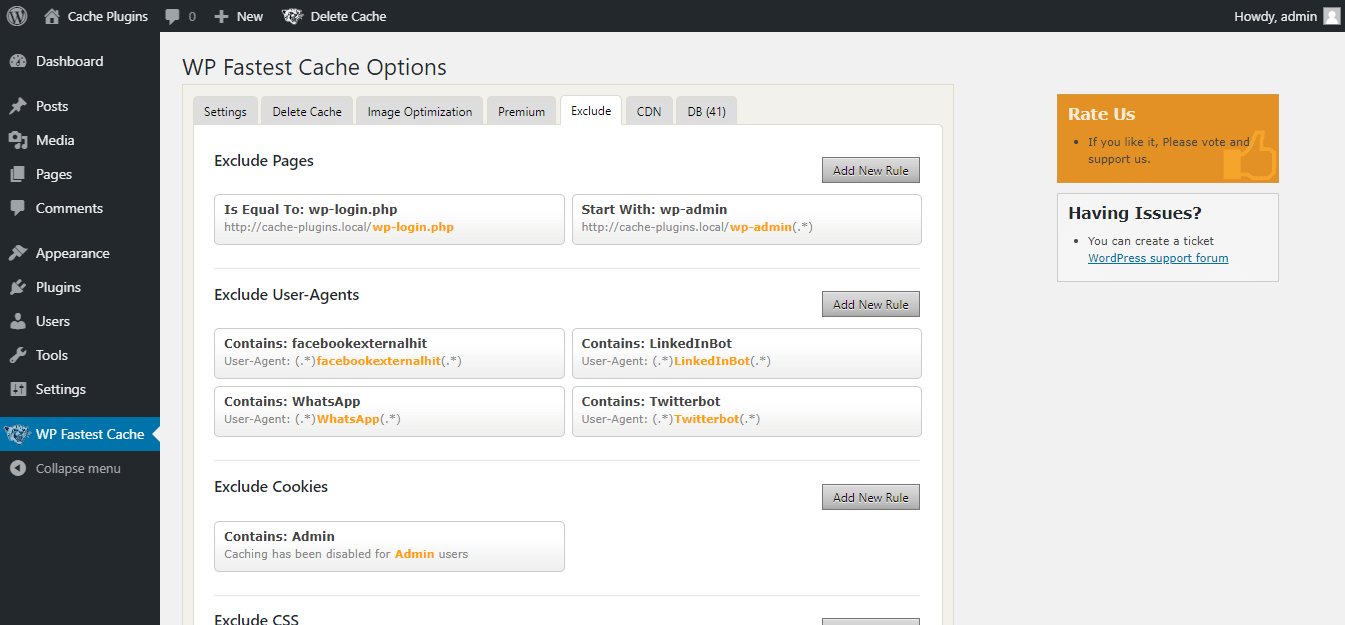1345x625 pixels.
Task: Click the thumbs-up icon in Rate Us
Action: point(1250,157)
